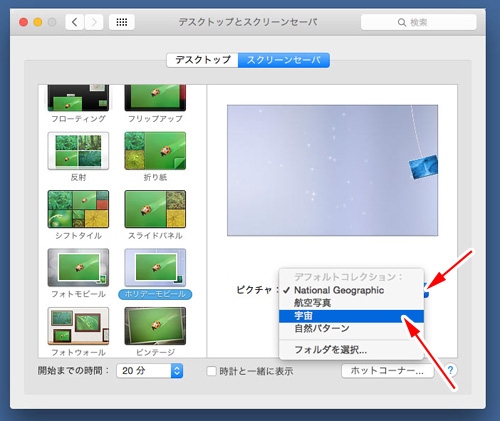Enable 時計と一緒に表示 checkbox
The image size is (500, 421).
click(212, 371)
